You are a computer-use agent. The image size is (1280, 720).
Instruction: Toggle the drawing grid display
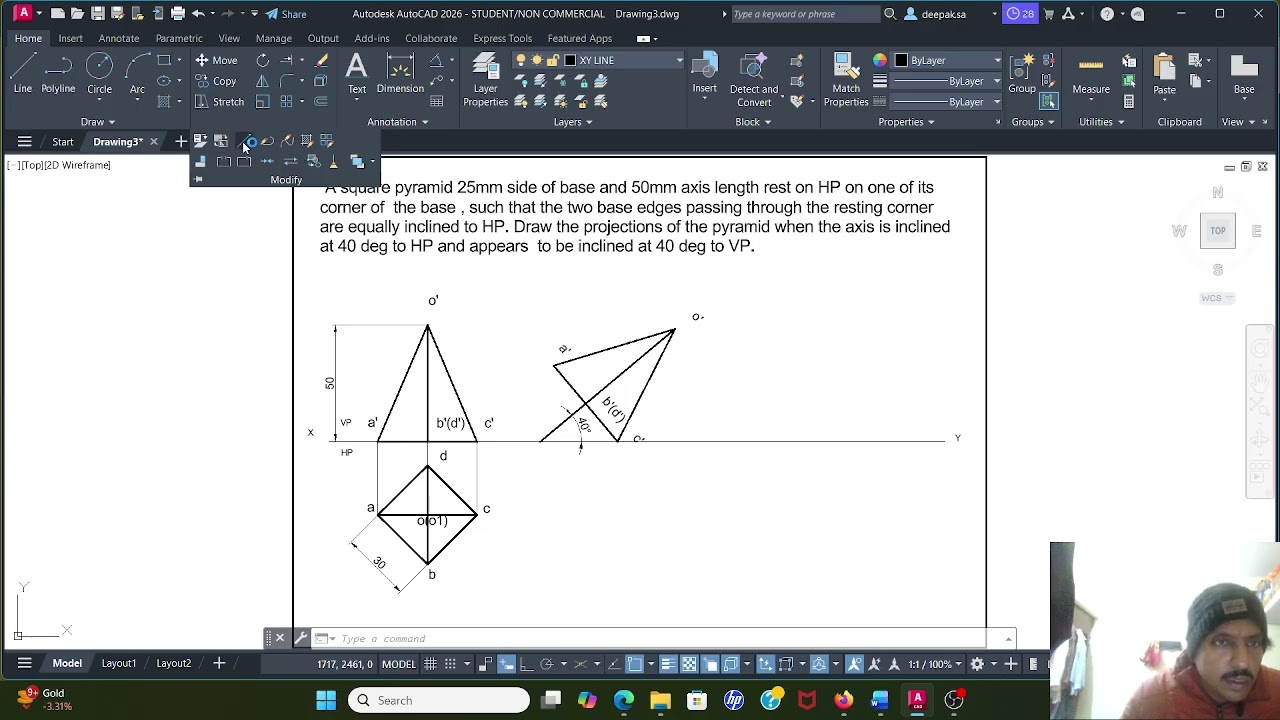430,664
